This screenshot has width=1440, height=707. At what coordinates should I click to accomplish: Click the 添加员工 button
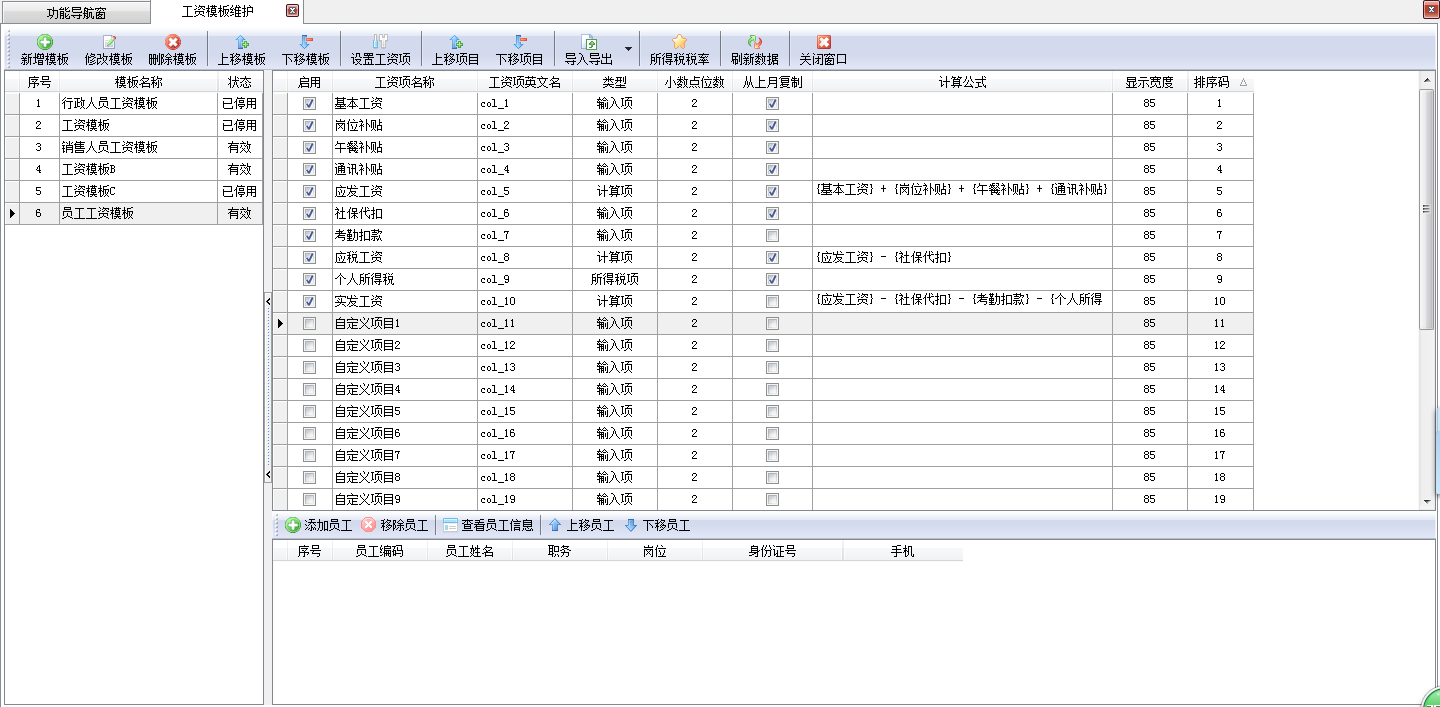(x=318, y=525)
